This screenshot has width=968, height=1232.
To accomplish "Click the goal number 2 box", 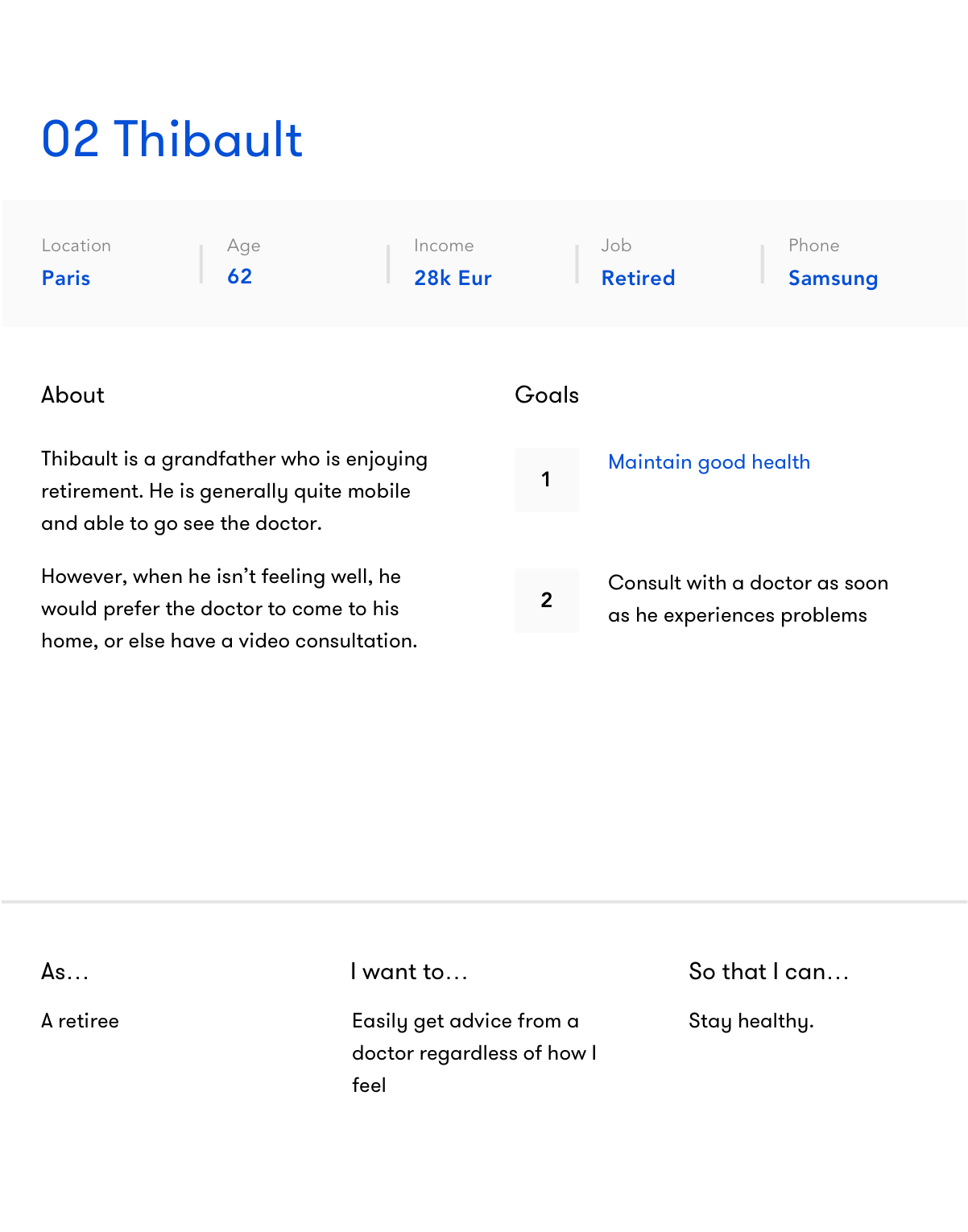I will coord(547,600).
